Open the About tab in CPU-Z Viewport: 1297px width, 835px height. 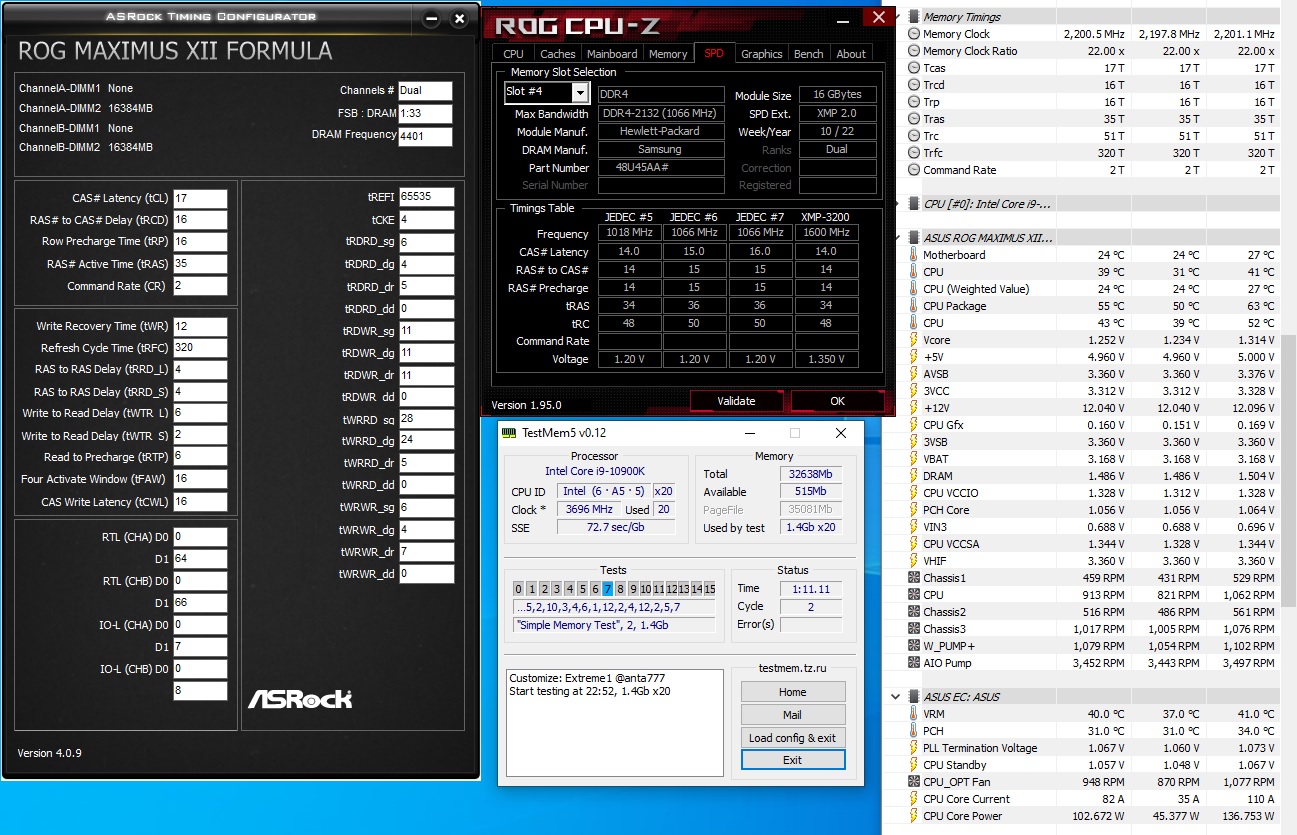pos(851,54)
